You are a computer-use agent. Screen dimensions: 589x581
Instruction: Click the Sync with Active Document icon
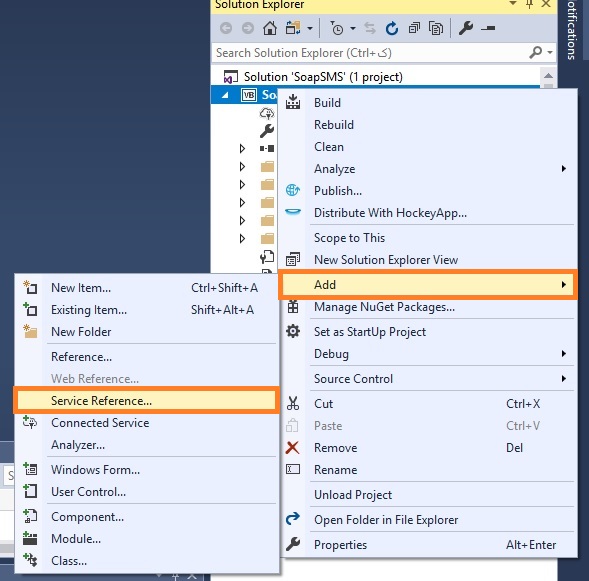(x=370, y=28)
